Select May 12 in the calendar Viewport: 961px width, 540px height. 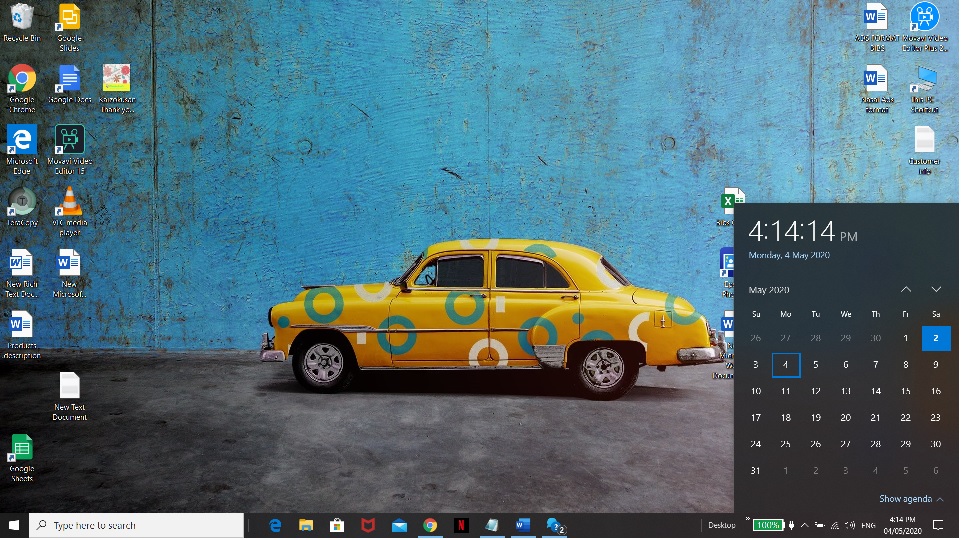pos(816,392)
